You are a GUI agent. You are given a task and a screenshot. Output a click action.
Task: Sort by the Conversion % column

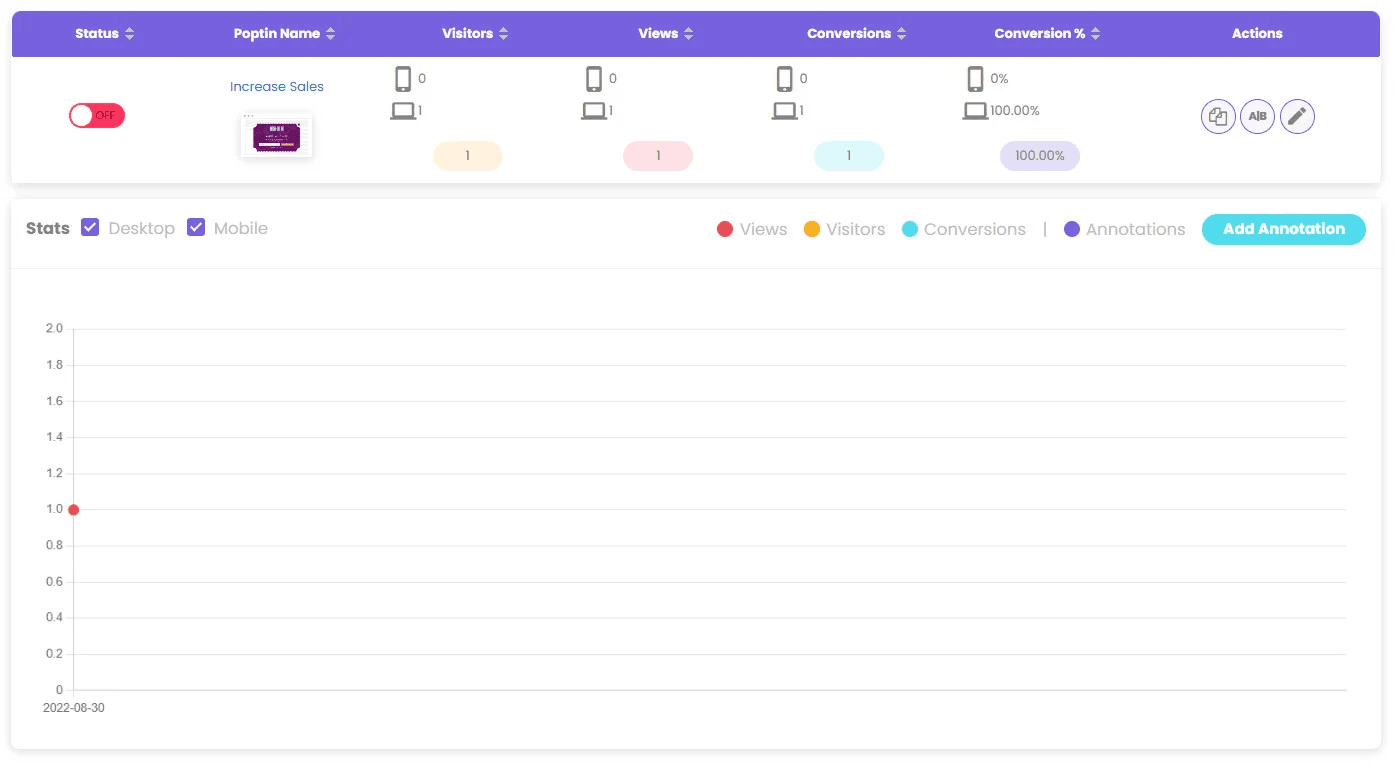tap(1095, 34)
